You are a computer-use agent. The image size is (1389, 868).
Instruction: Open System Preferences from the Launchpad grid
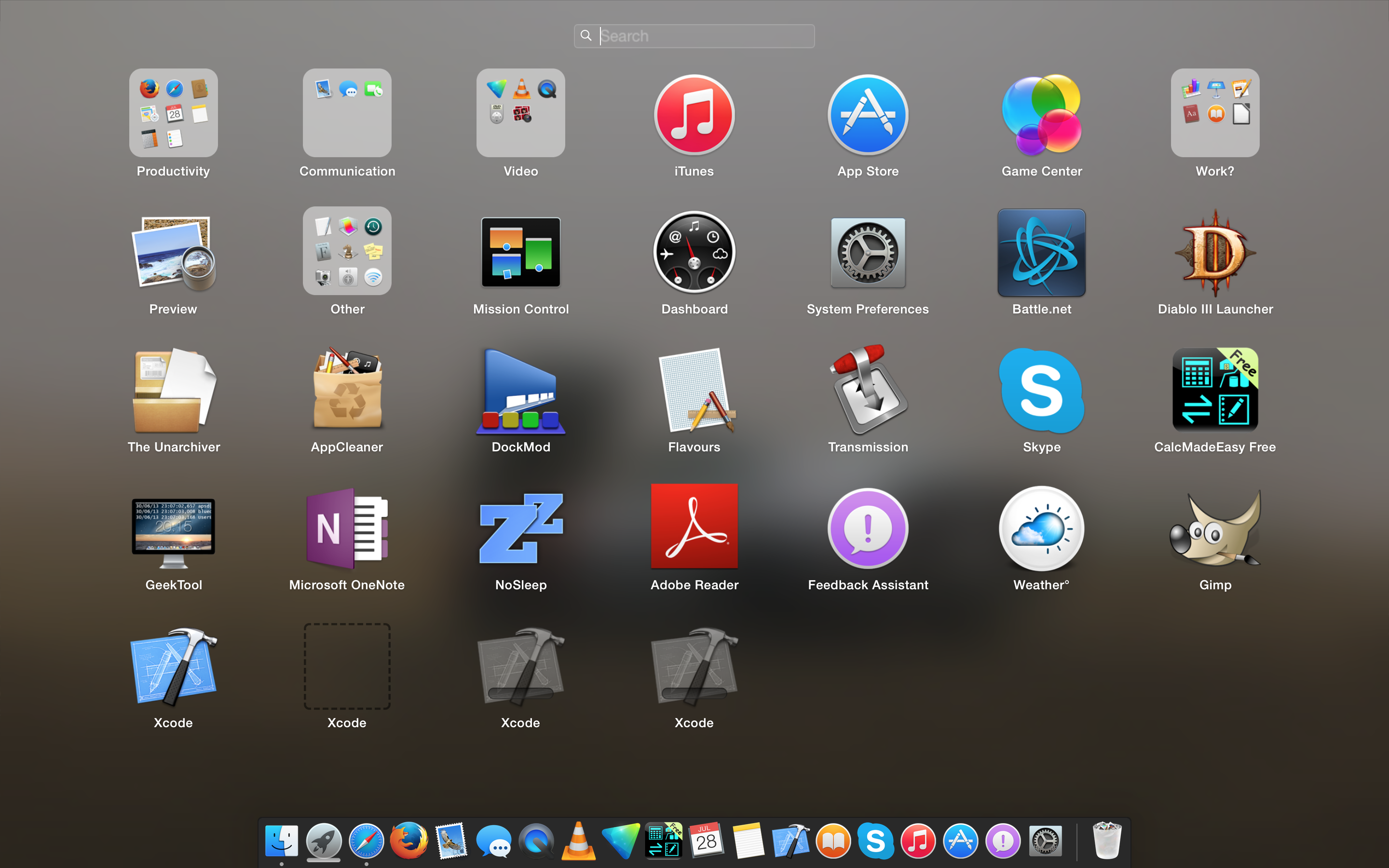pos(868,253)
